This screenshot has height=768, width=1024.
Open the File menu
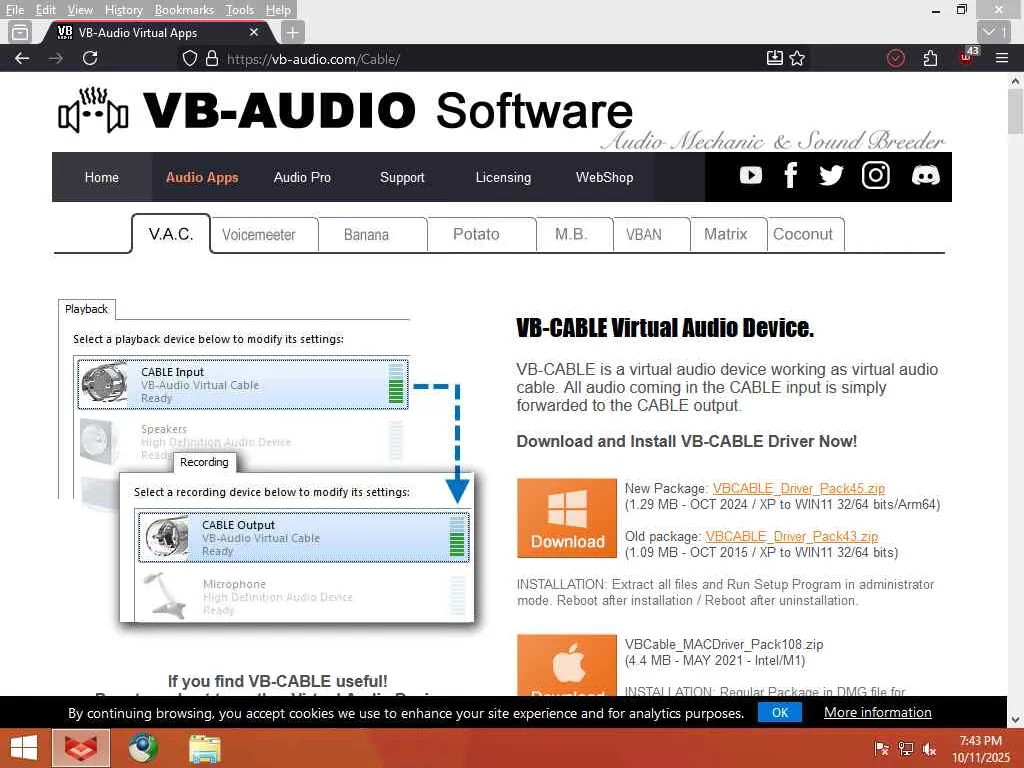pyautogui.click(x=14, y=10)
